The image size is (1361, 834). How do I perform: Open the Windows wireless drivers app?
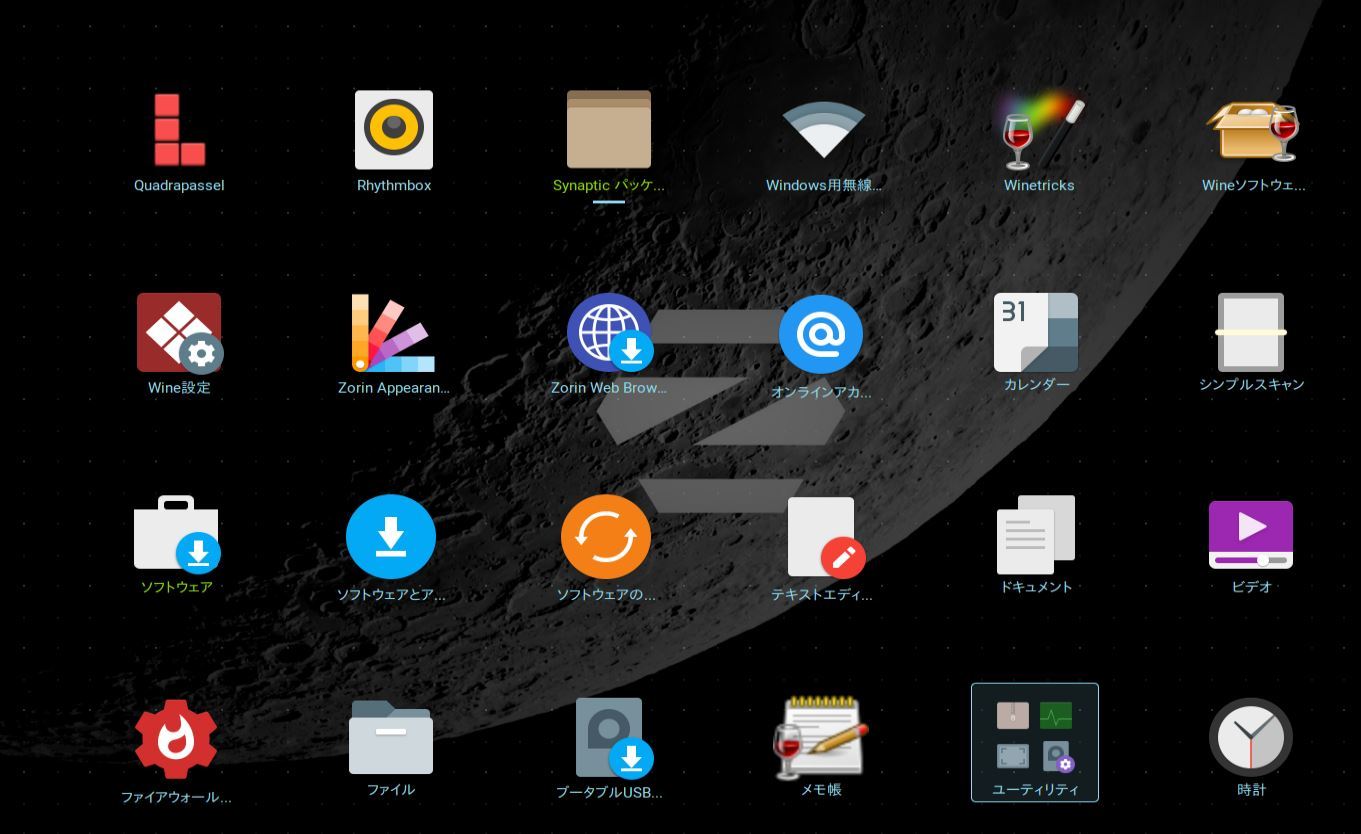(x=823, y=130)
